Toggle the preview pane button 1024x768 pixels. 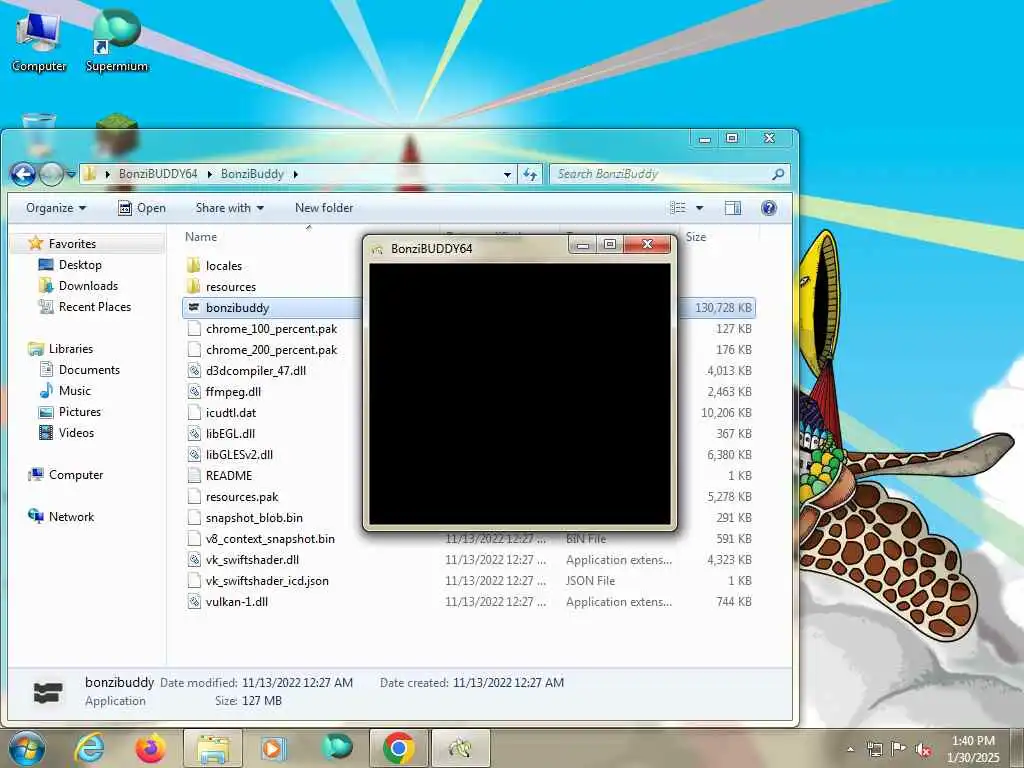[x=733, y=208]
